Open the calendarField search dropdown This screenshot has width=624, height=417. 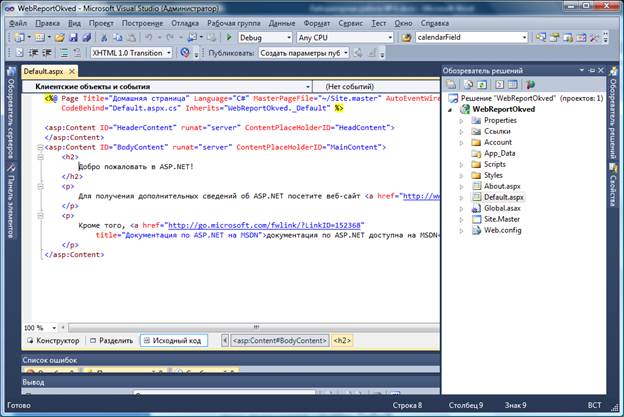(x=525, y=38)
